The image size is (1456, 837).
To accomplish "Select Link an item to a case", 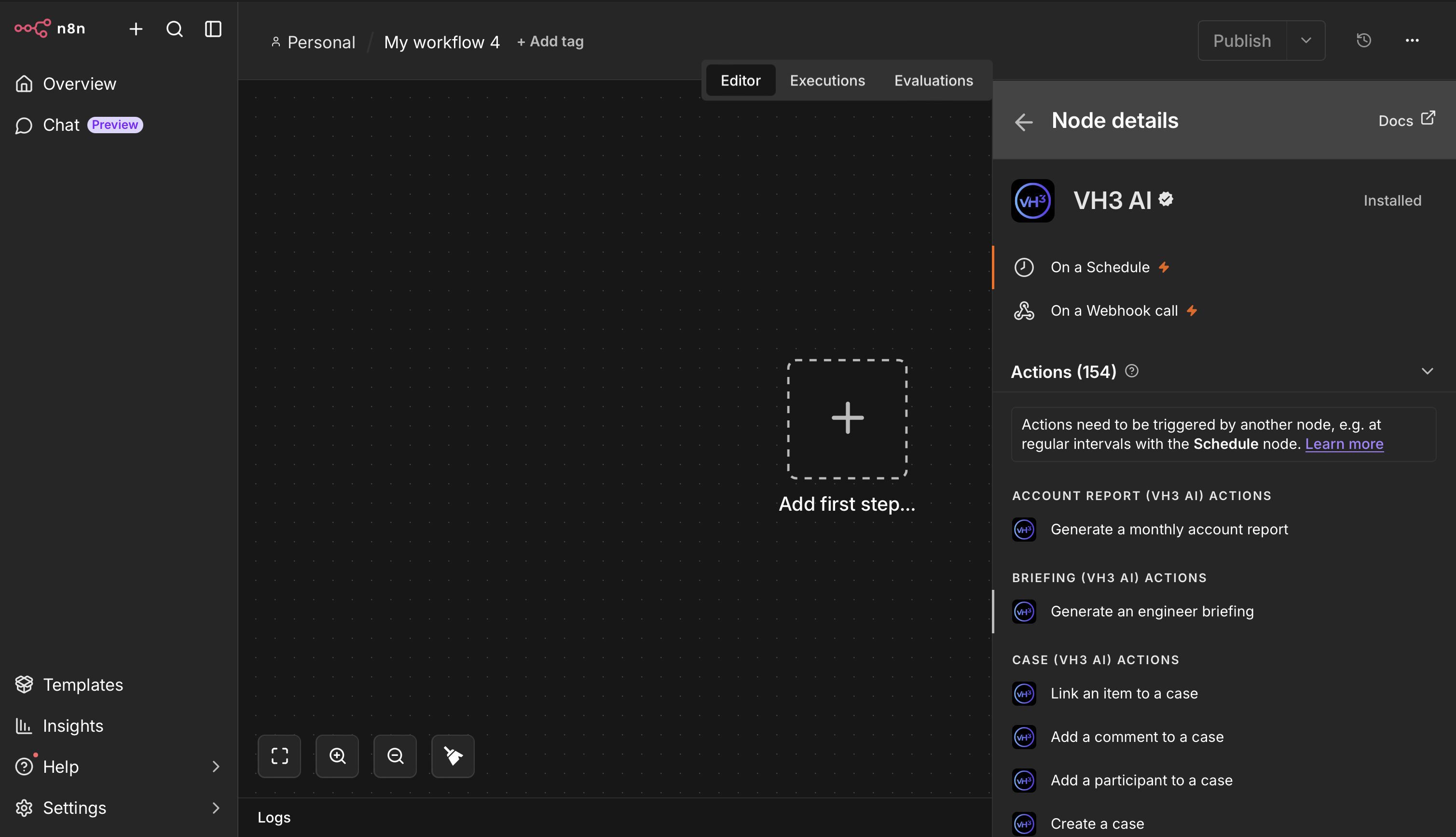I will [1224, 693].
